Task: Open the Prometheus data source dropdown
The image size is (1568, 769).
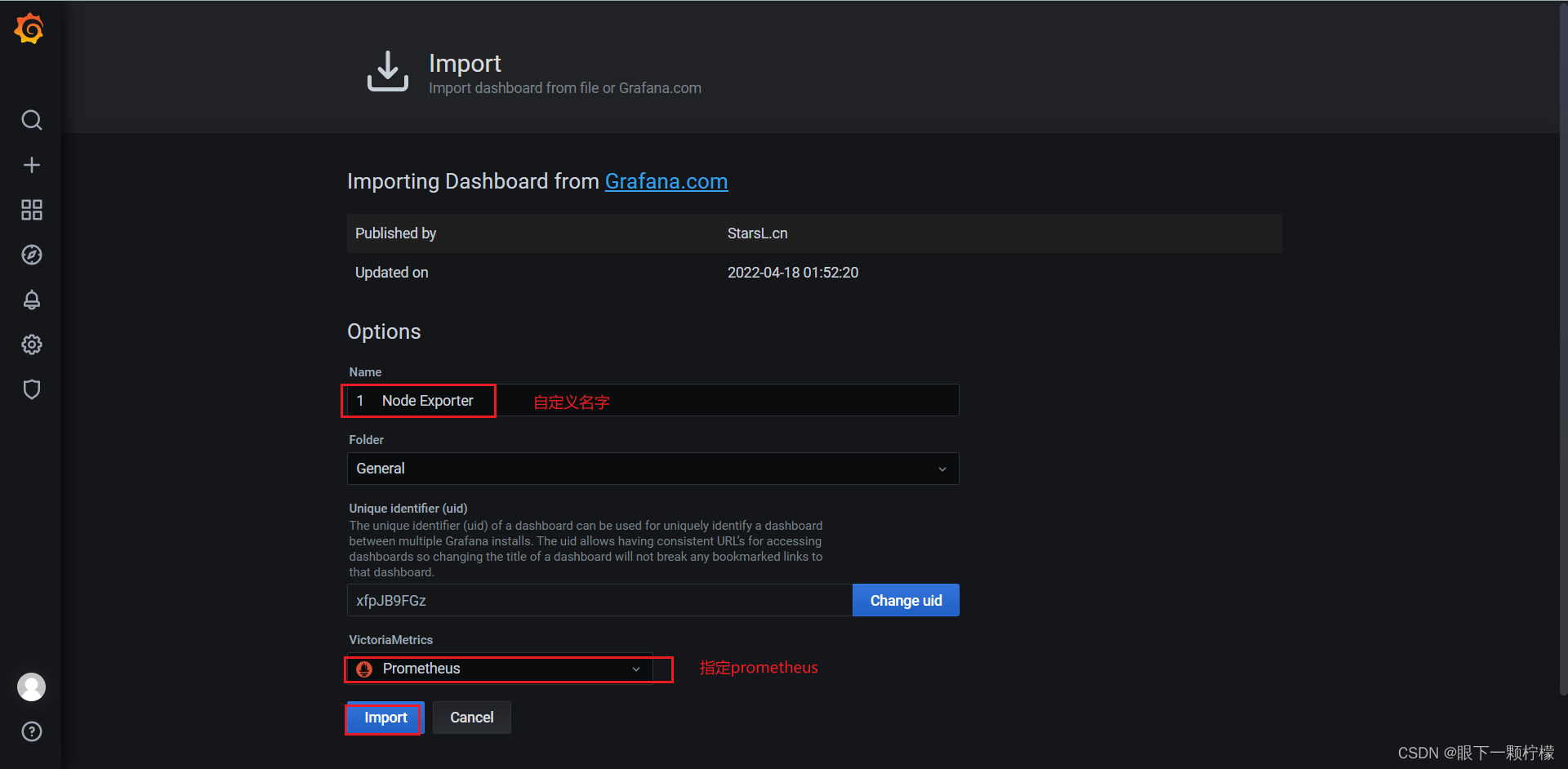Action: 500,669
